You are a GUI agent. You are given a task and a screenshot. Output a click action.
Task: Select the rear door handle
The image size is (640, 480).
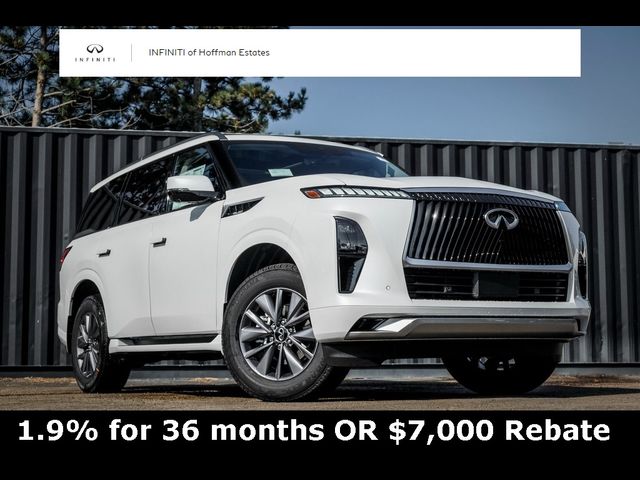[104, 253]
